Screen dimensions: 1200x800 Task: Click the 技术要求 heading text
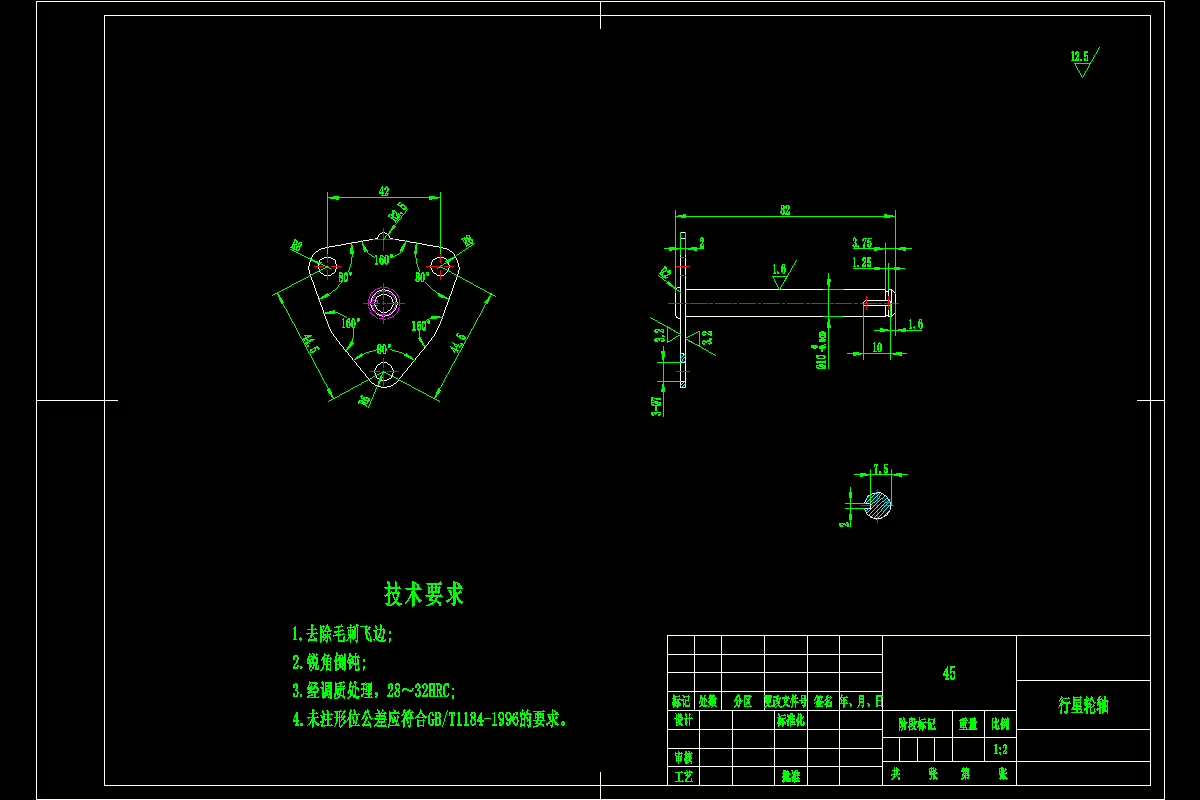[424, 594]
